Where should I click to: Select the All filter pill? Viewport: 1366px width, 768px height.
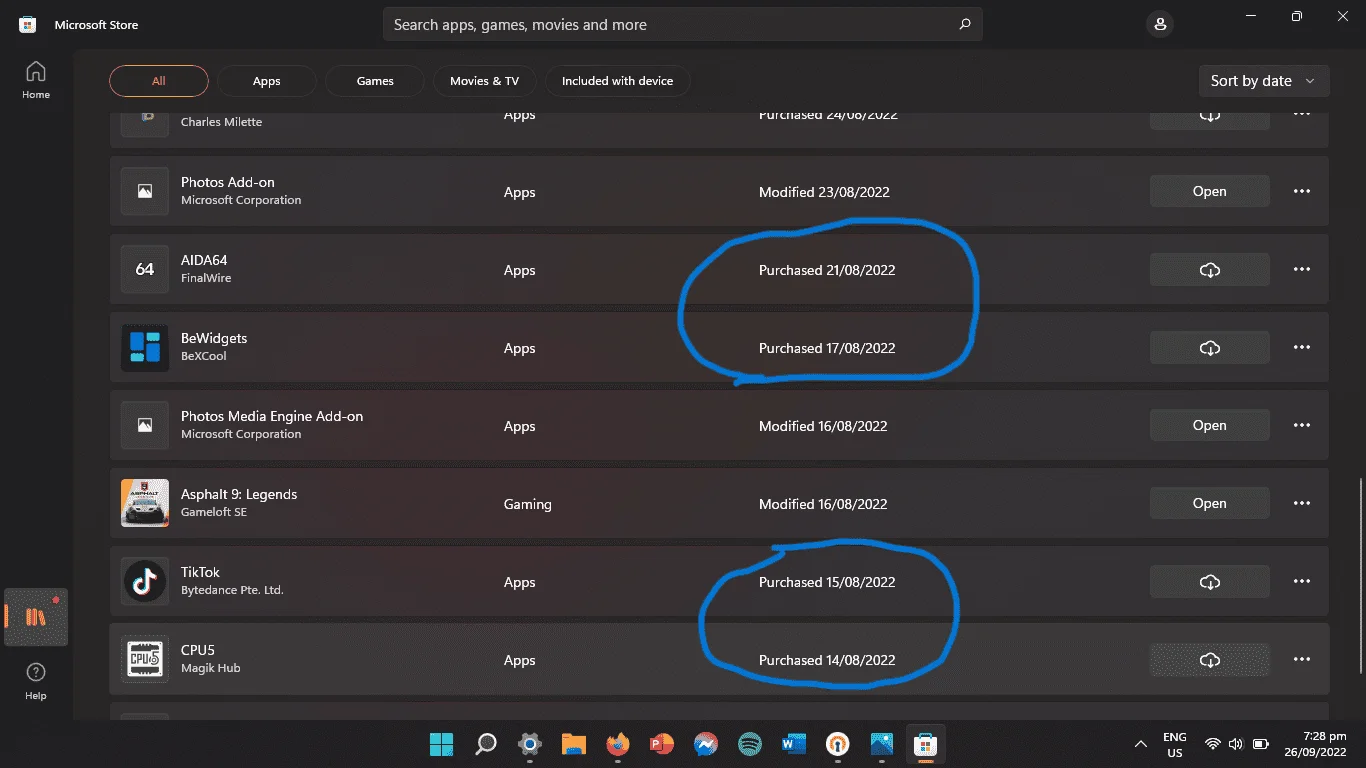coord(159,81)
